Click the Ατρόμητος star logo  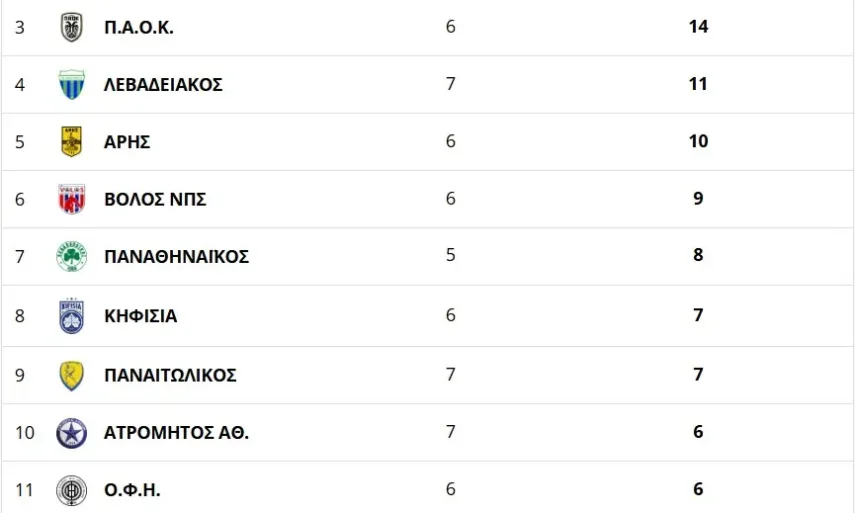72,433
